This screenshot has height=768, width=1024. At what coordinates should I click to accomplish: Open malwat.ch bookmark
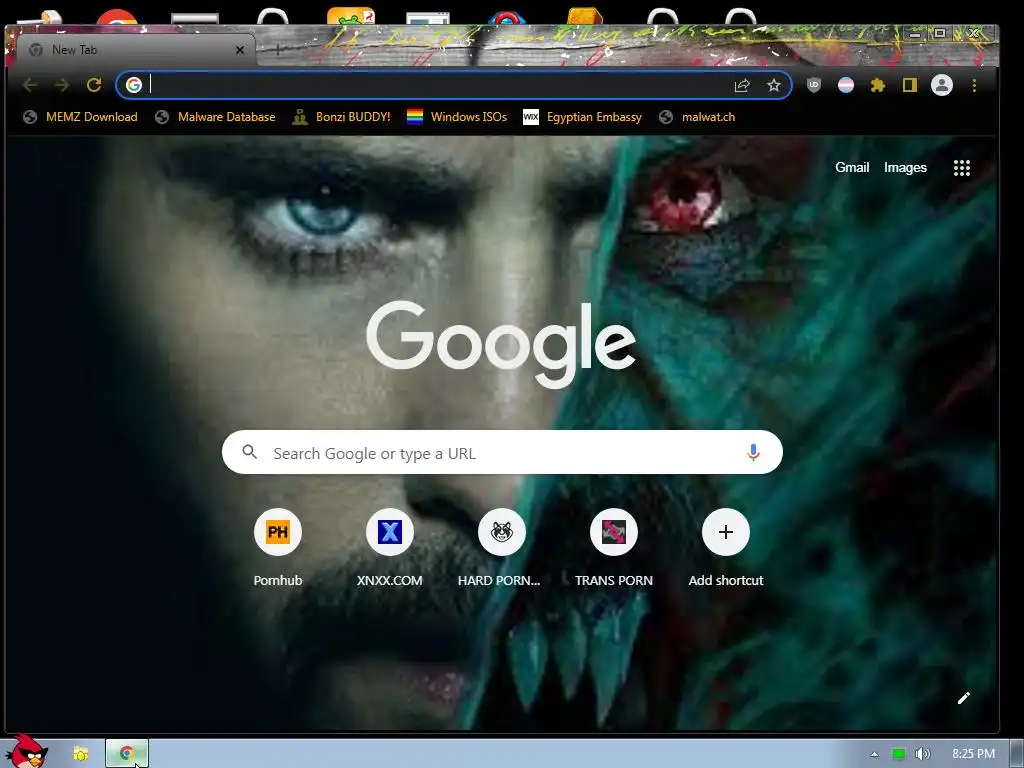pos(697,117)
